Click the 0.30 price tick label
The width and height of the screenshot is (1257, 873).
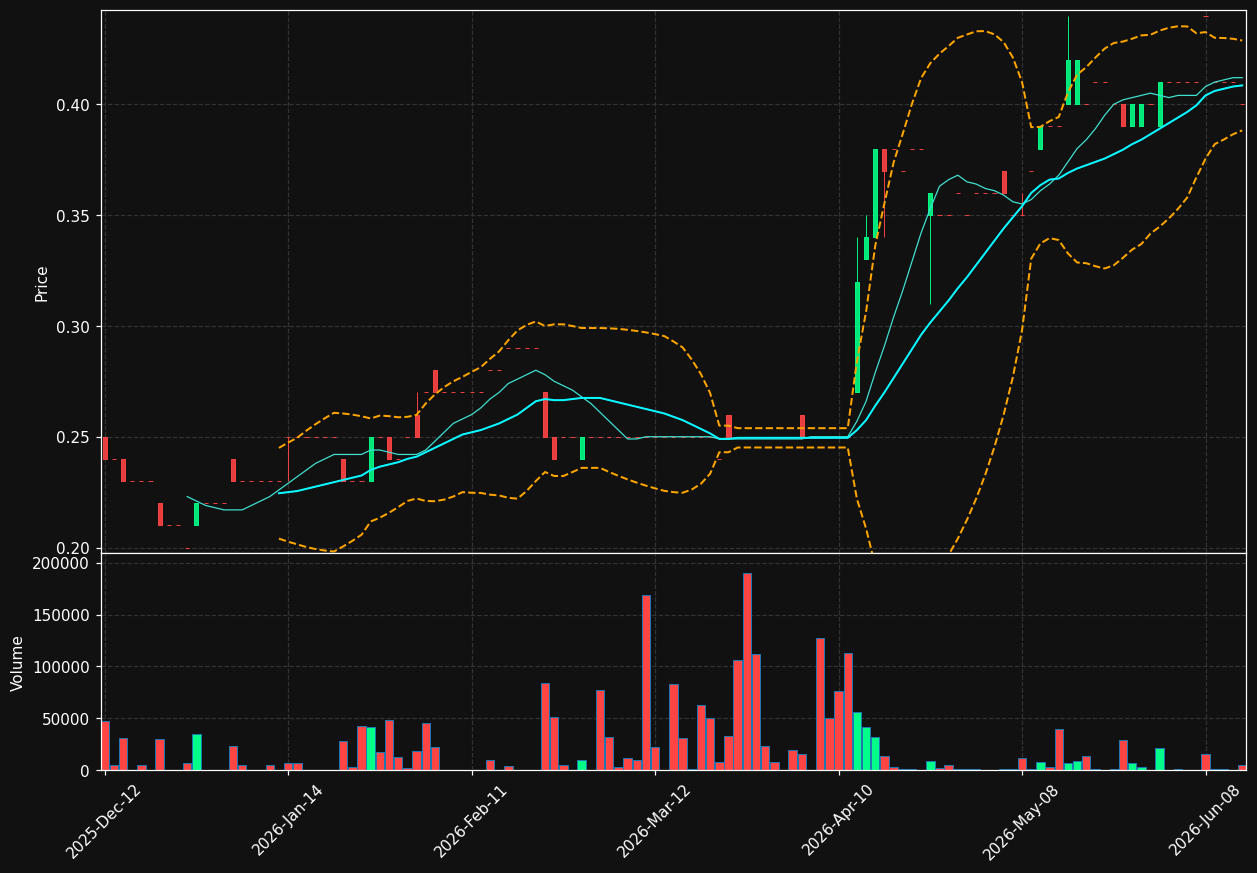coord(74,327)
